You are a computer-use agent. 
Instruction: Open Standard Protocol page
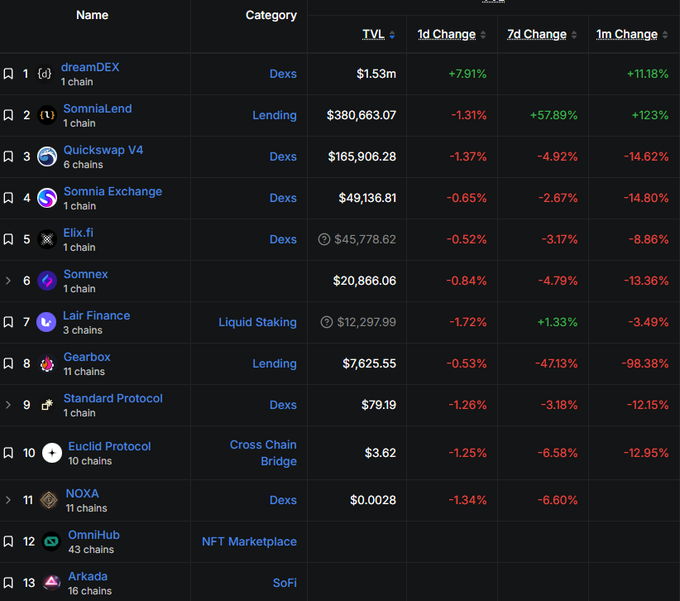pyautogui.click(x=113, y=398)
